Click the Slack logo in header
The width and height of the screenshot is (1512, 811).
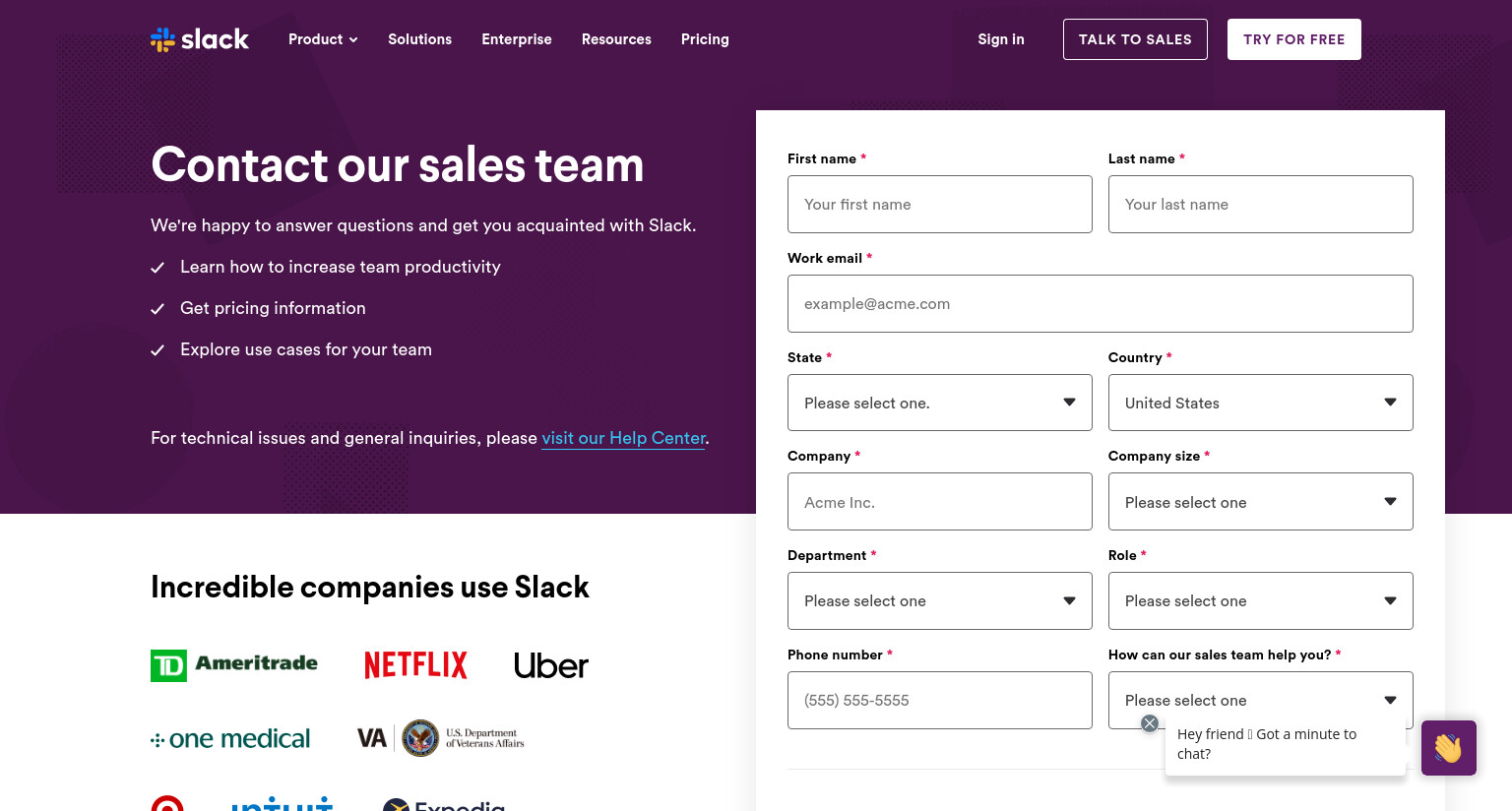coord(200,39)
